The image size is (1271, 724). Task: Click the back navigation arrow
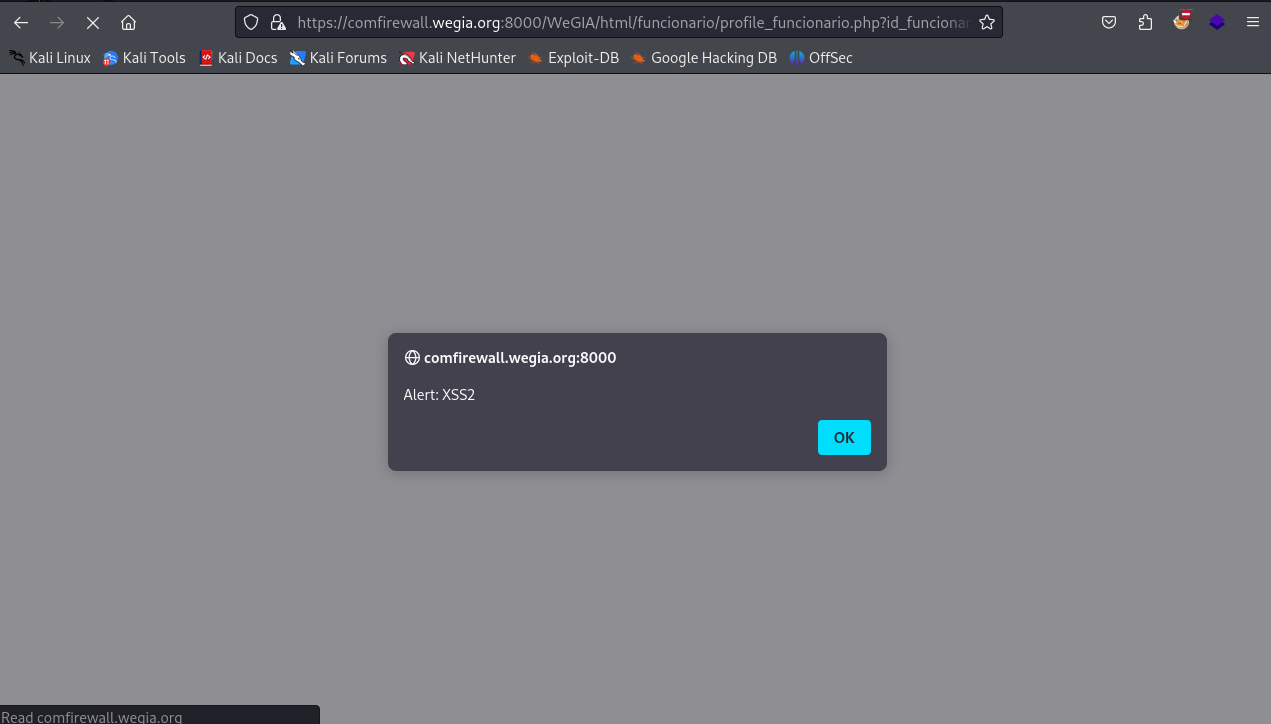coord(21,22)
